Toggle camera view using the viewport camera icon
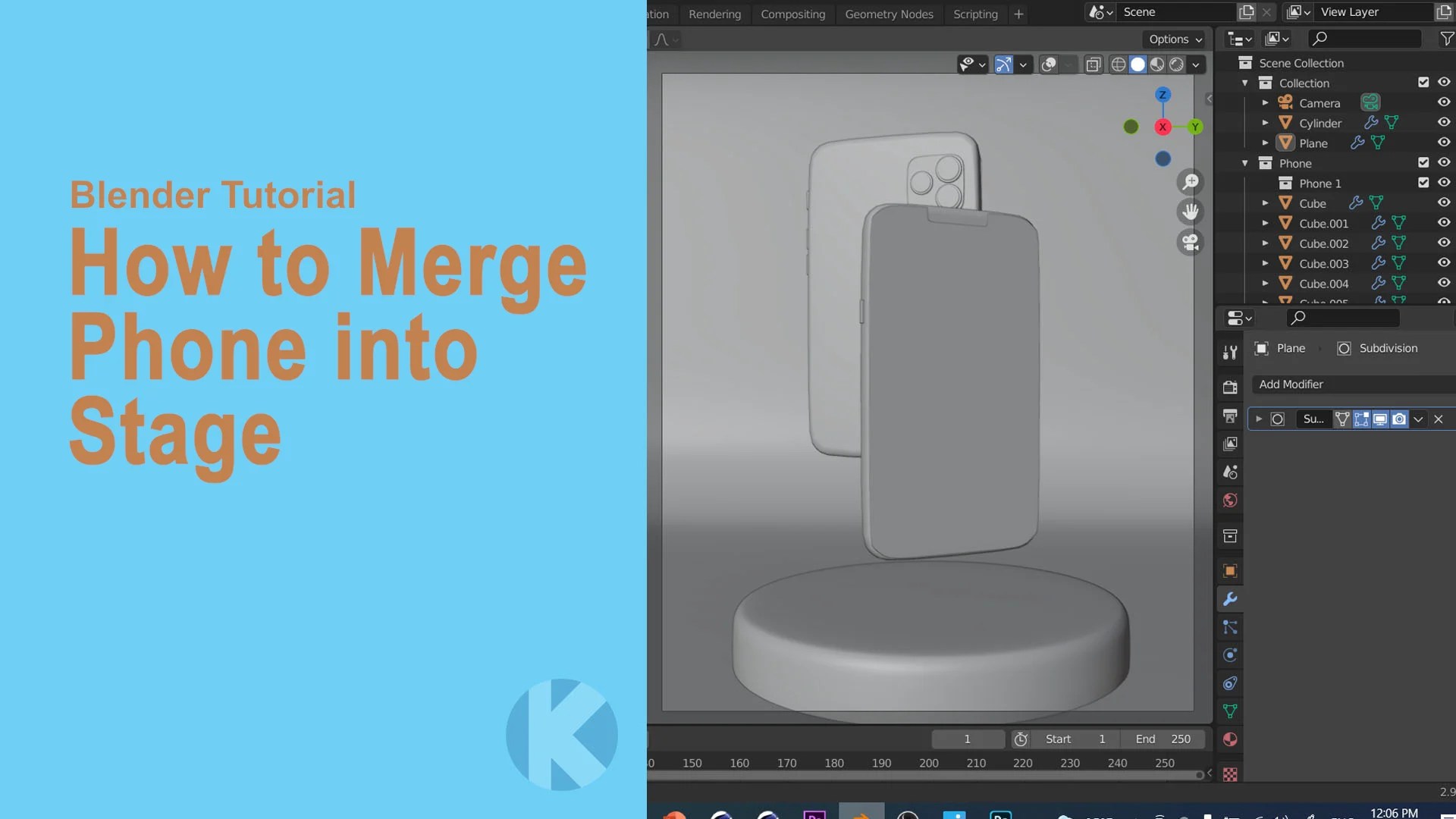 click(x=1190, y=242)
